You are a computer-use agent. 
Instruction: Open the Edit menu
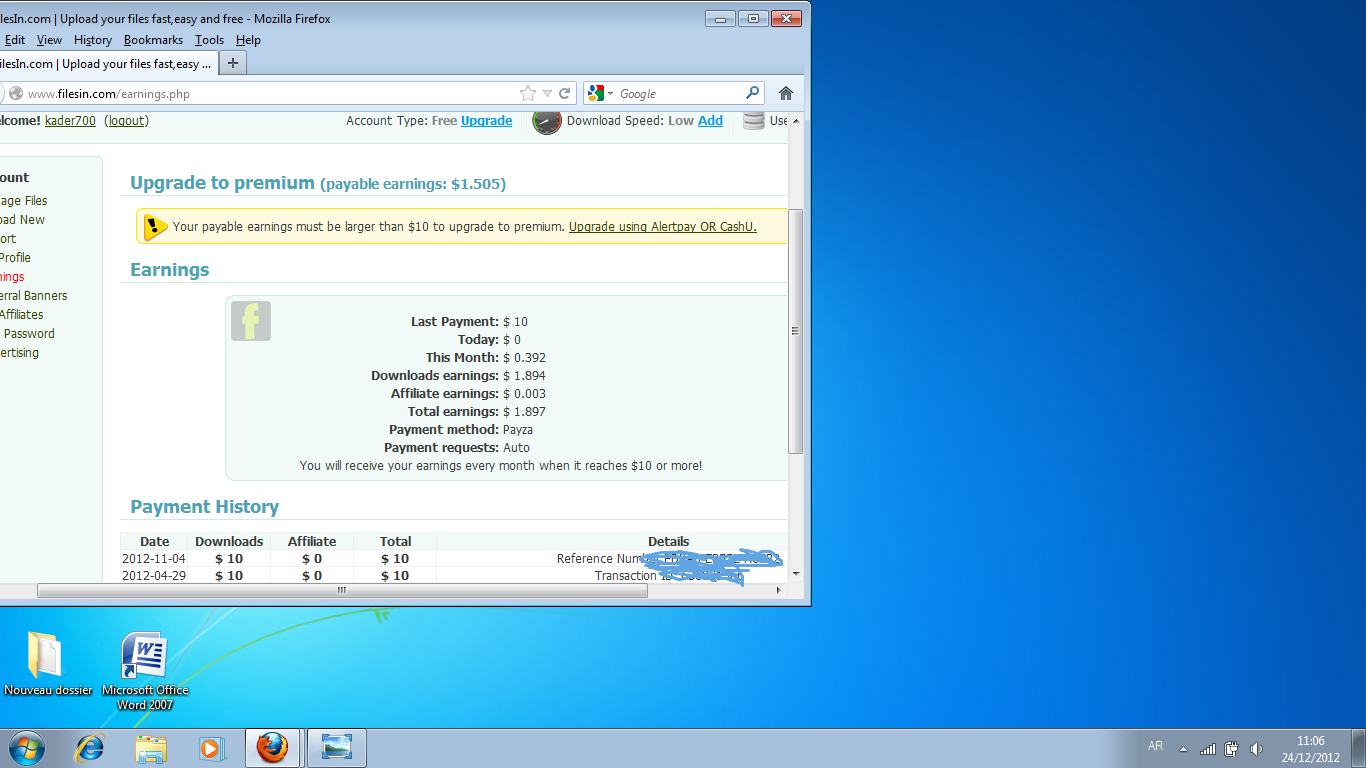[14, 40]
